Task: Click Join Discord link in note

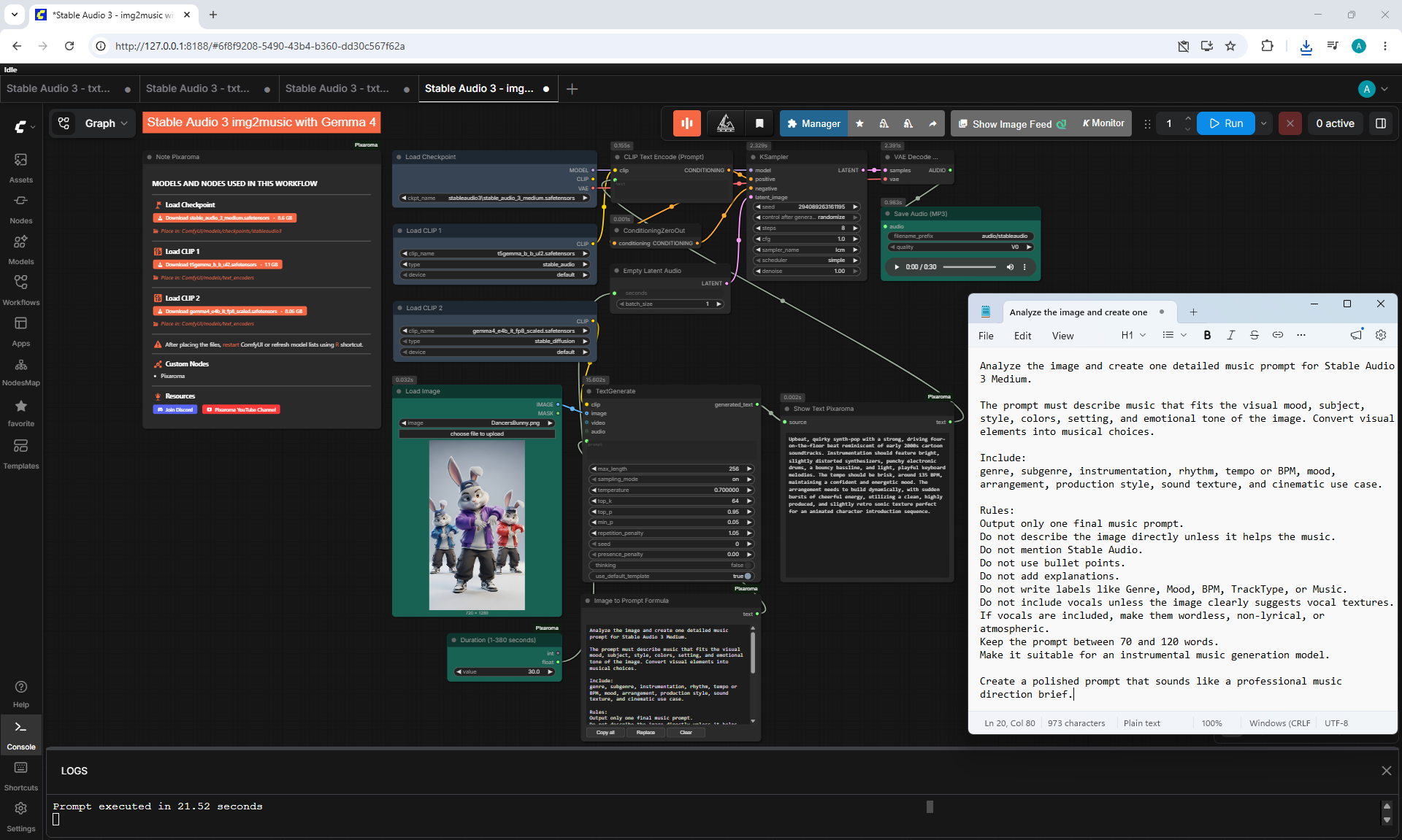Action: tap(175, 409)
